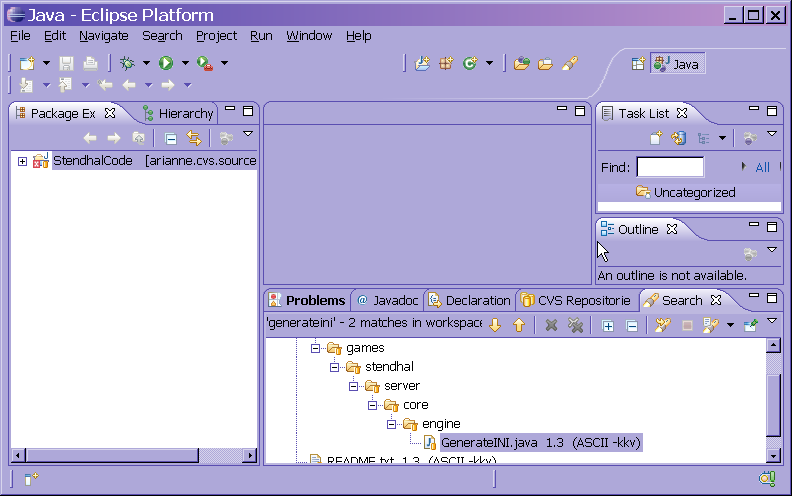Click the All link in Task List
792x496 pixels.
[762, 167]
